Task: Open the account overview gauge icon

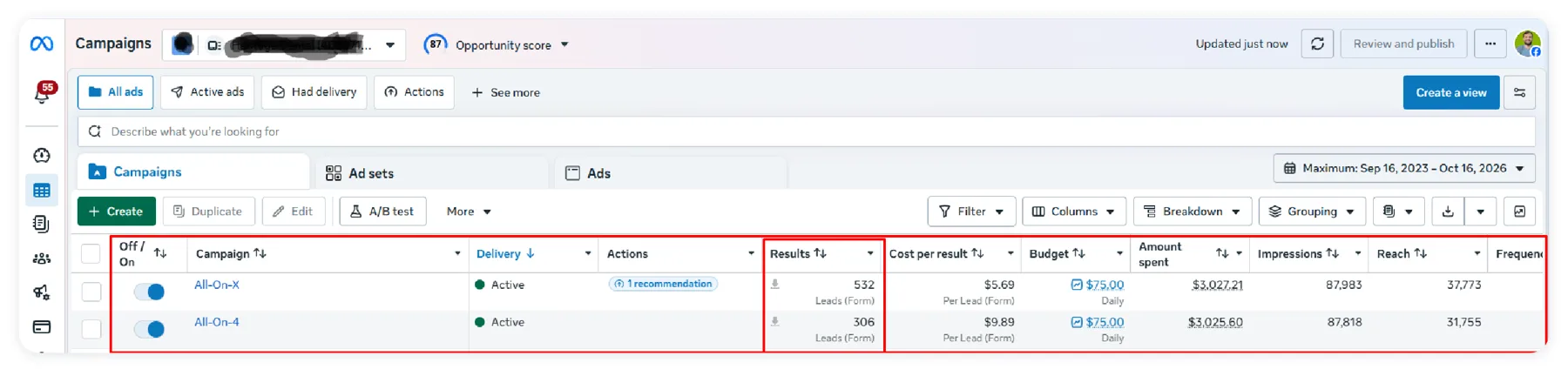Action: [x=42, y=156]
